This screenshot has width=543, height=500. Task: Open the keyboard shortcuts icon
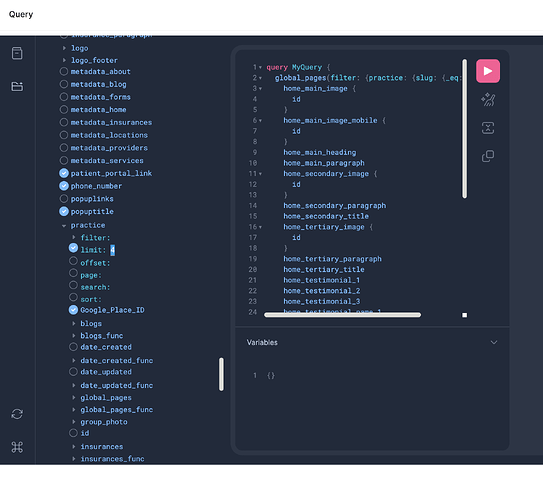pos(17,447)
